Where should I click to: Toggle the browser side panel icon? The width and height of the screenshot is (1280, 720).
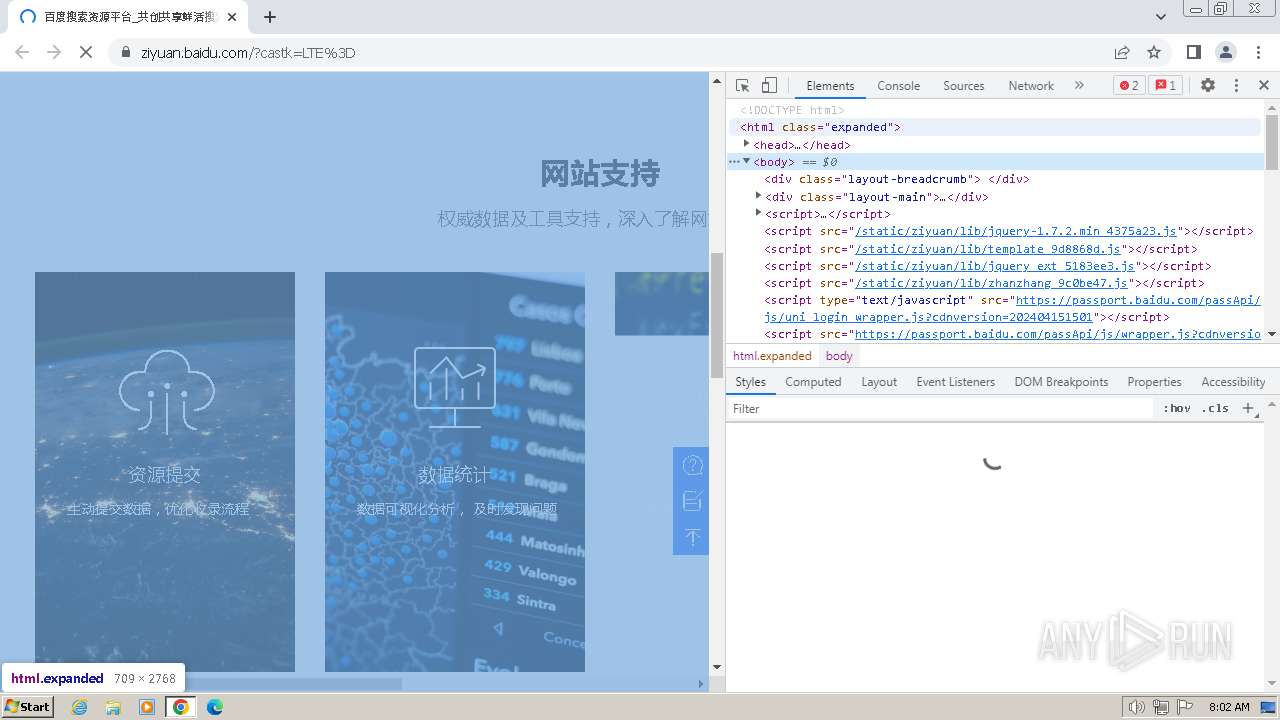coord(1193,52)
